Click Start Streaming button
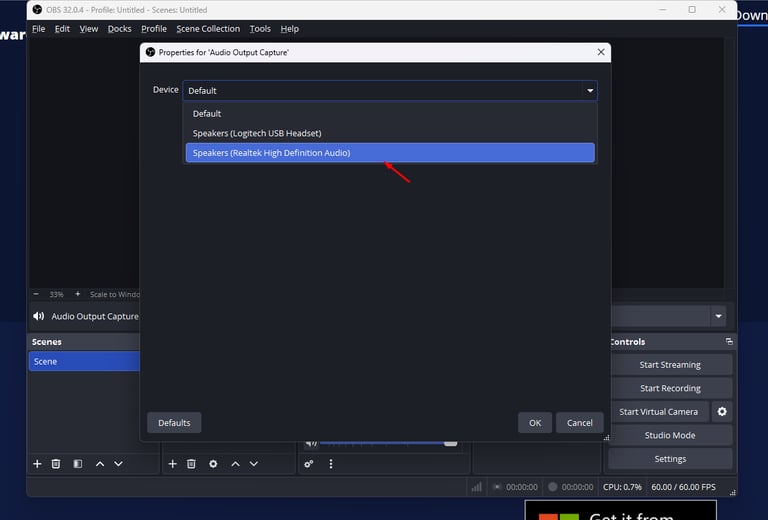 pos(670,365)
